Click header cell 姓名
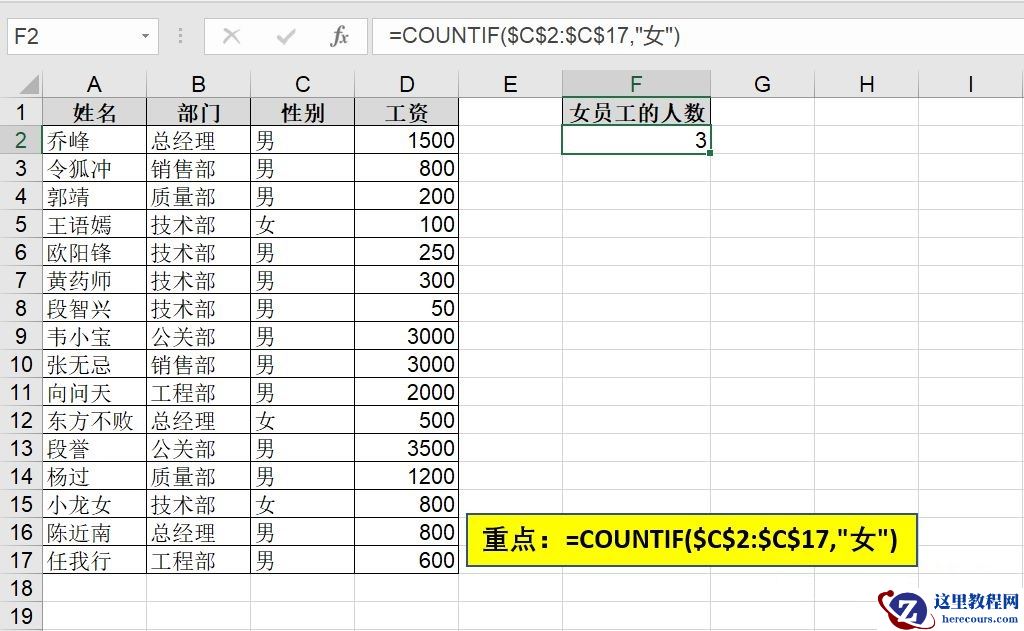This screenshot has height=631, width=1024. click(x=94, y=112)
